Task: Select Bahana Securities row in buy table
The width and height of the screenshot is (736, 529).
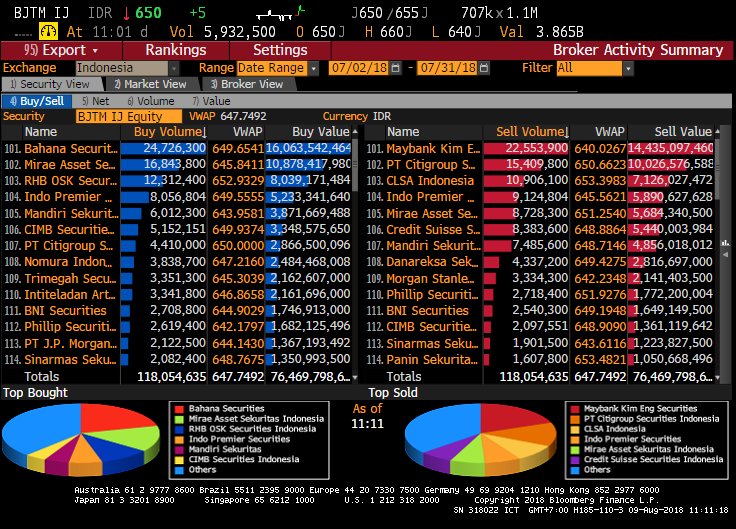Action: click(70, 148)
